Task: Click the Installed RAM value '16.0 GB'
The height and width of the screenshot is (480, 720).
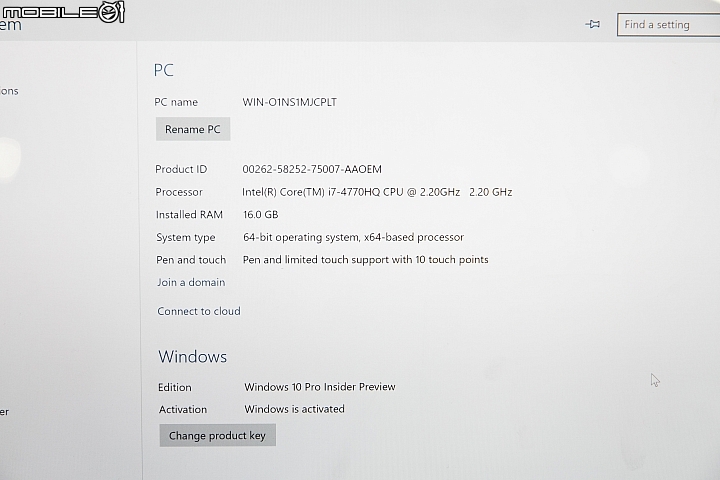Action: [x=260, y=215]
